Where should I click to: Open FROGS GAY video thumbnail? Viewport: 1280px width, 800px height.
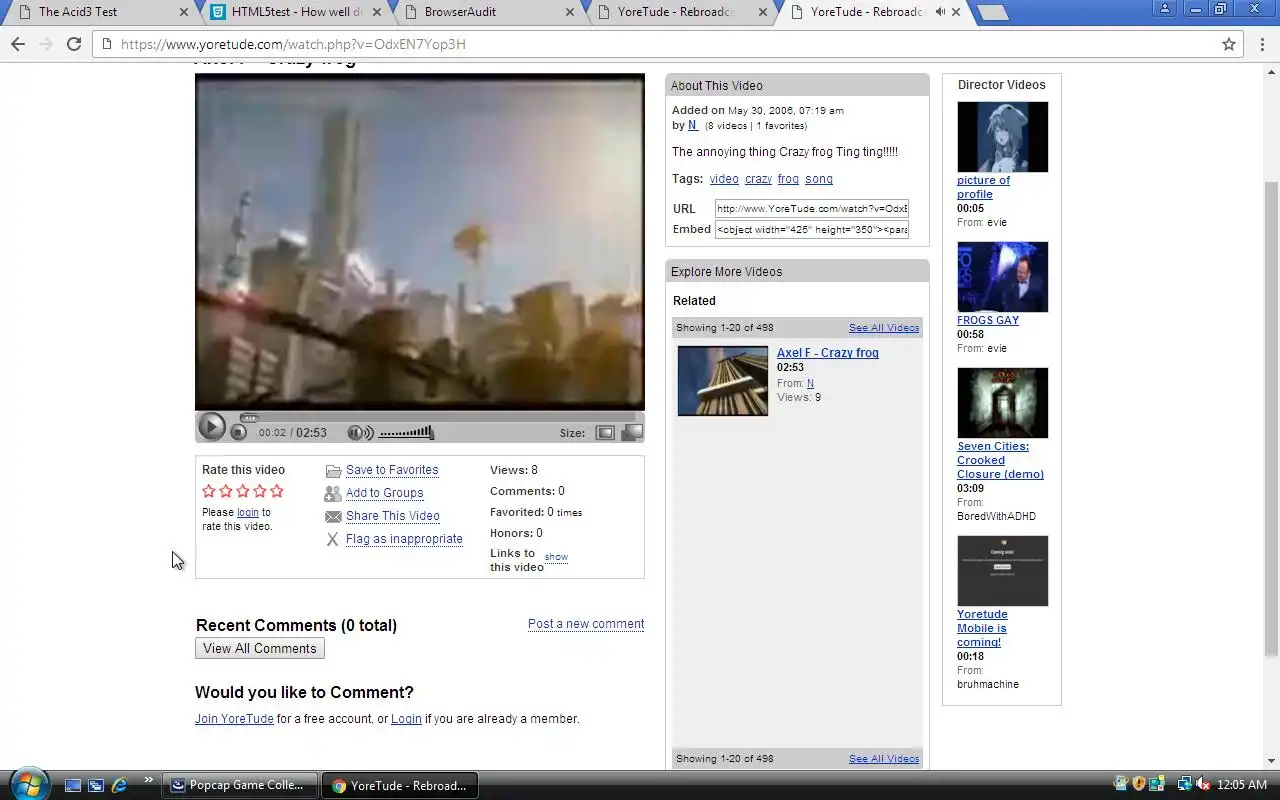click(1003, 277)
